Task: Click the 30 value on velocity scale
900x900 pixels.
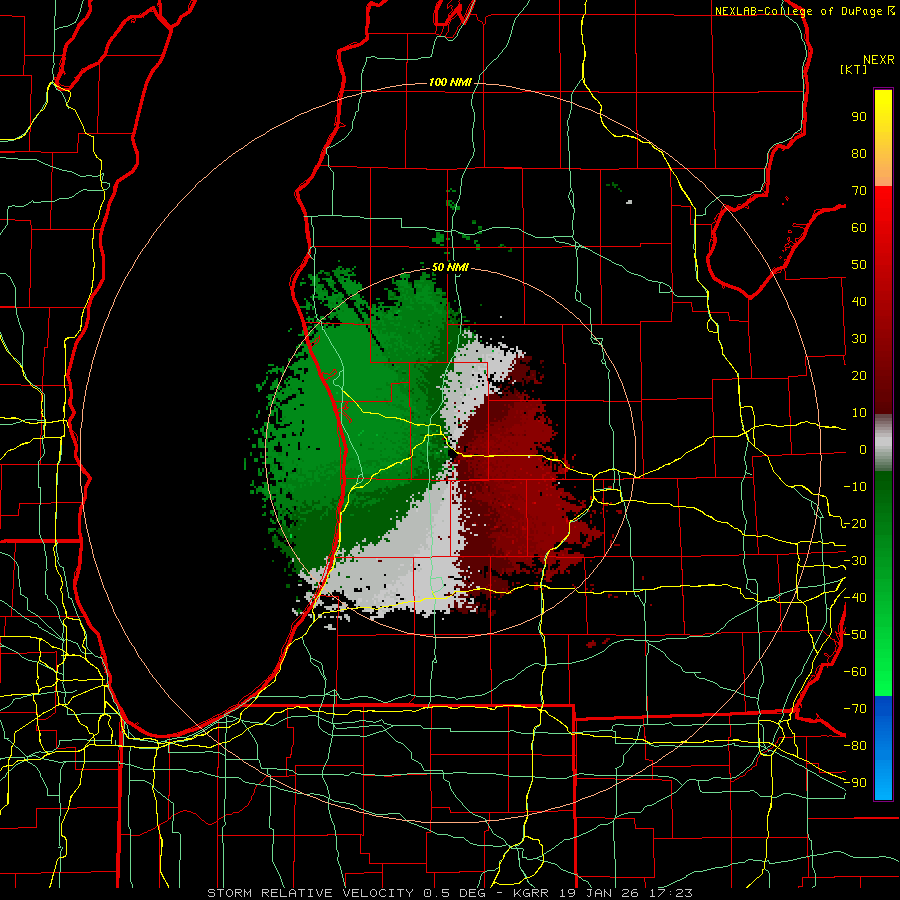Action: (859, 339)
